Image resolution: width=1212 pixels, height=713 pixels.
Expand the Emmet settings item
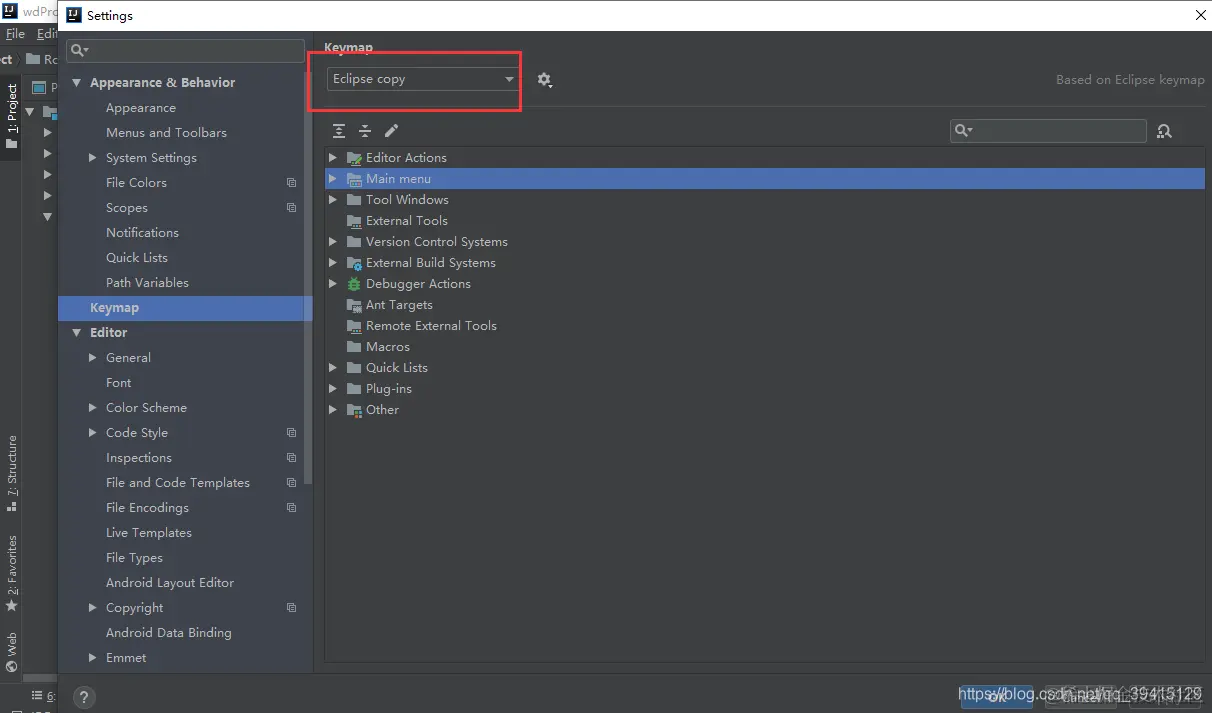tap(93, 658)
